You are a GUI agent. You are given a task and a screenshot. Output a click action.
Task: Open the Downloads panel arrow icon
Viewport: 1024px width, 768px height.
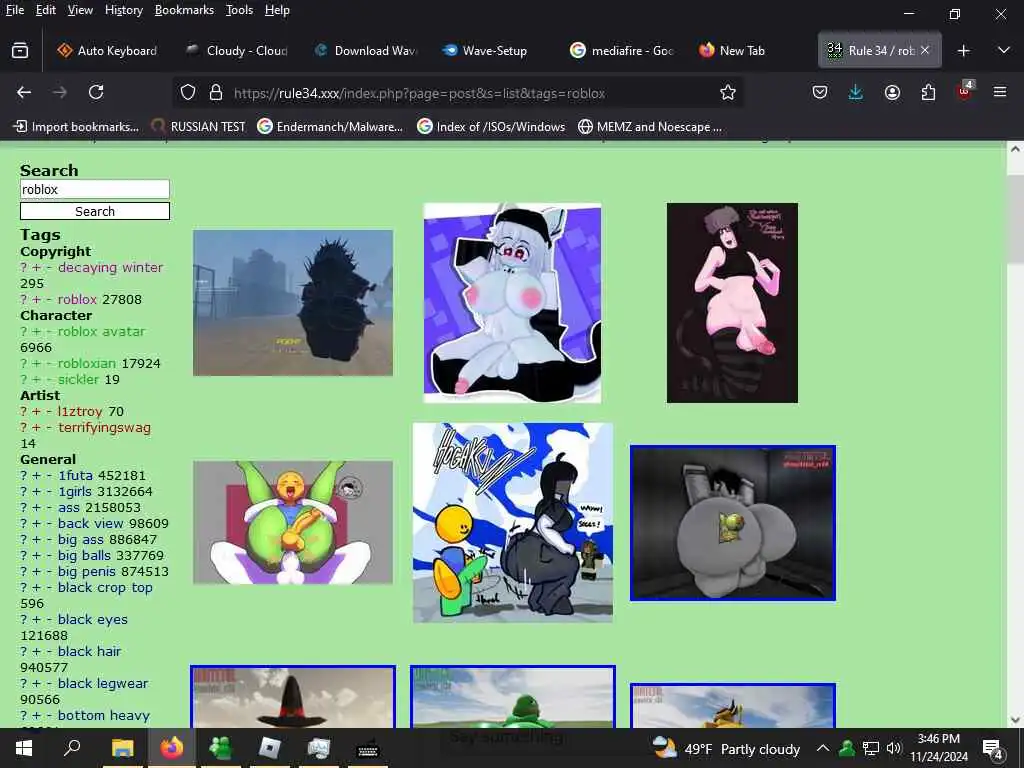(856, 93)
